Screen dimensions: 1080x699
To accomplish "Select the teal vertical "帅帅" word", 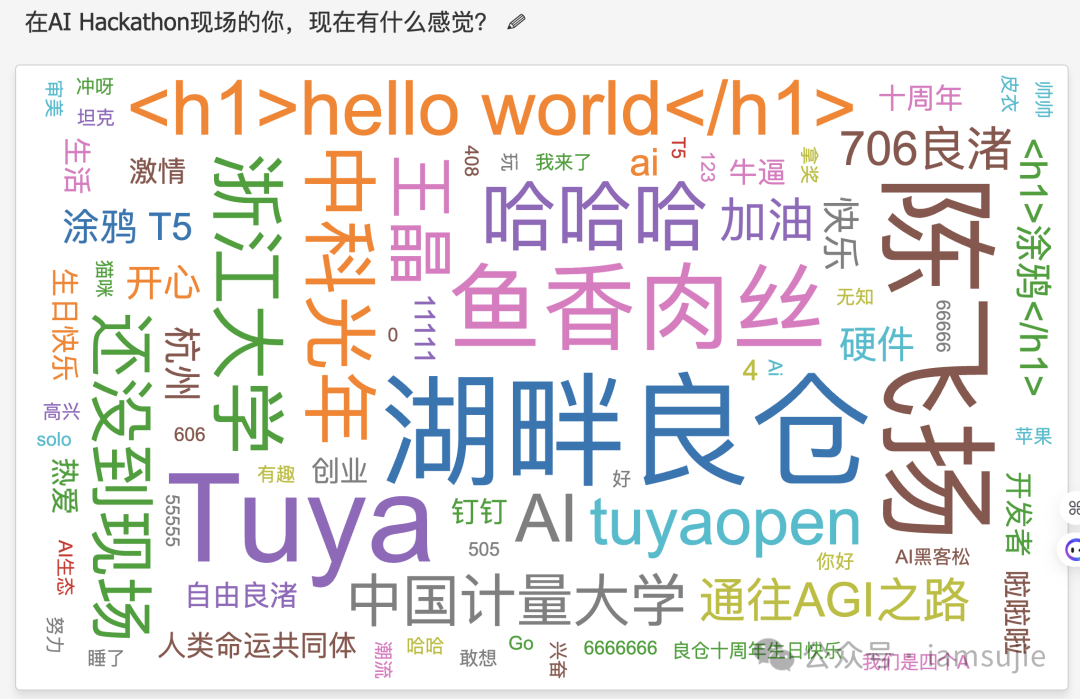I will point(1043,99).
